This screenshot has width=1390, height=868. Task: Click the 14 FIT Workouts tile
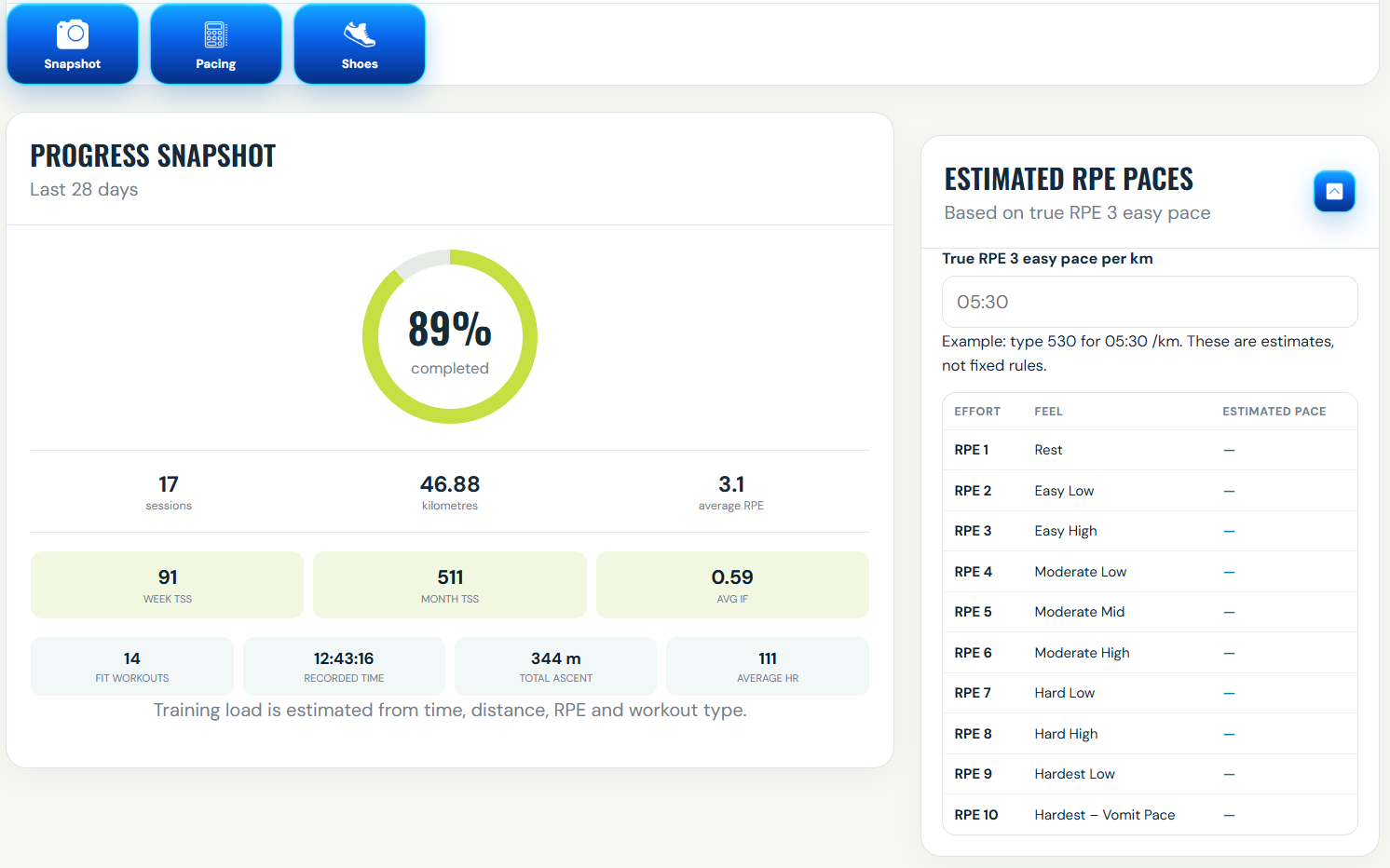132,666
